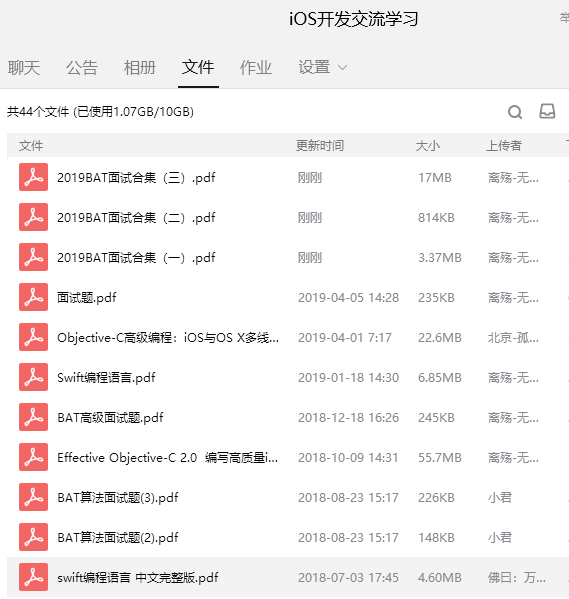The height and width of the screenshot is (599, 569).
Task: Open file 2019BAT面试合集（一）.pdf
Action: pyautogui.click(x=136, y=258)
